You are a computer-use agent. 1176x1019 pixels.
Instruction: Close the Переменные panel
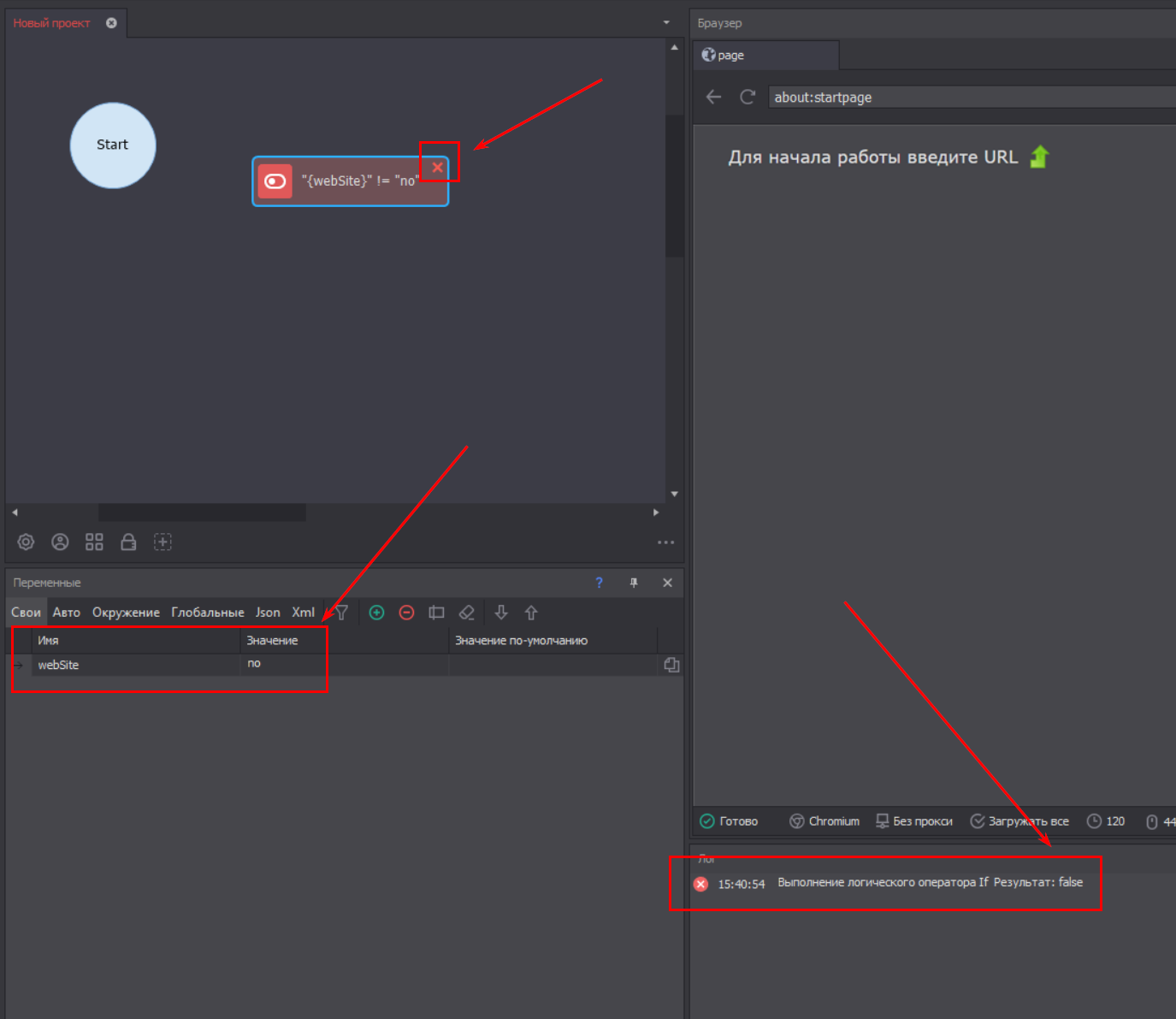[668, 583]
